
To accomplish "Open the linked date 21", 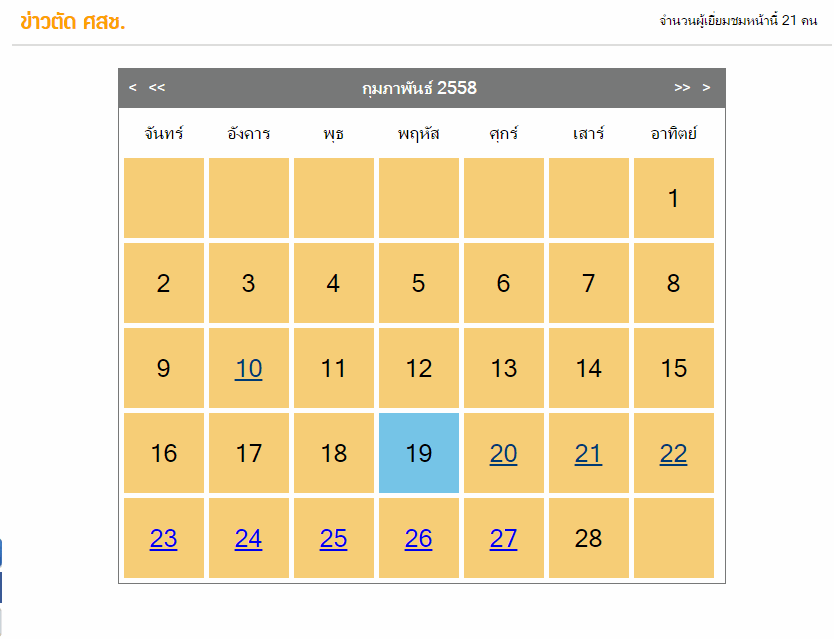I will pyautogui.click(x=588, y=454).
